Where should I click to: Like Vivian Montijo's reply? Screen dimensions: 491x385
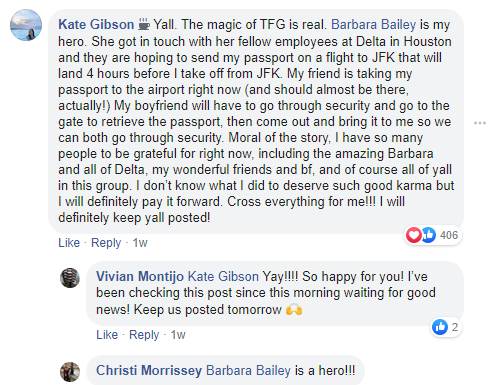point(107,335)
